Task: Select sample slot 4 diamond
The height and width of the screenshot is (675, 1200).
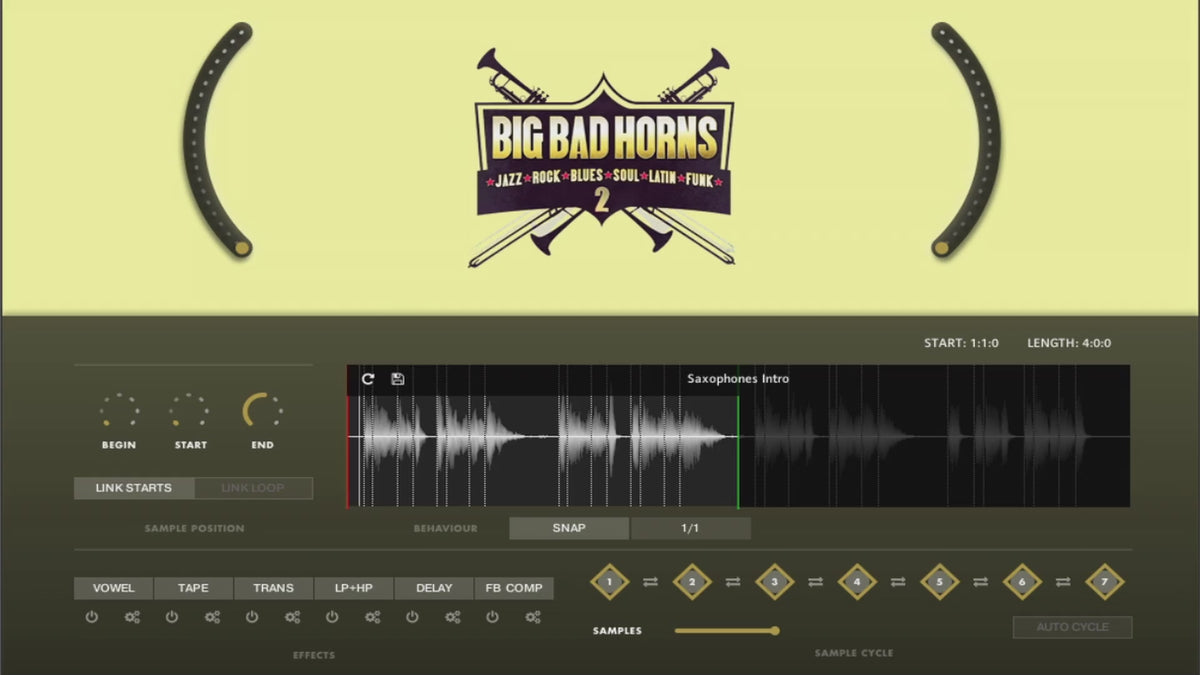Action: tap(857, 581)
